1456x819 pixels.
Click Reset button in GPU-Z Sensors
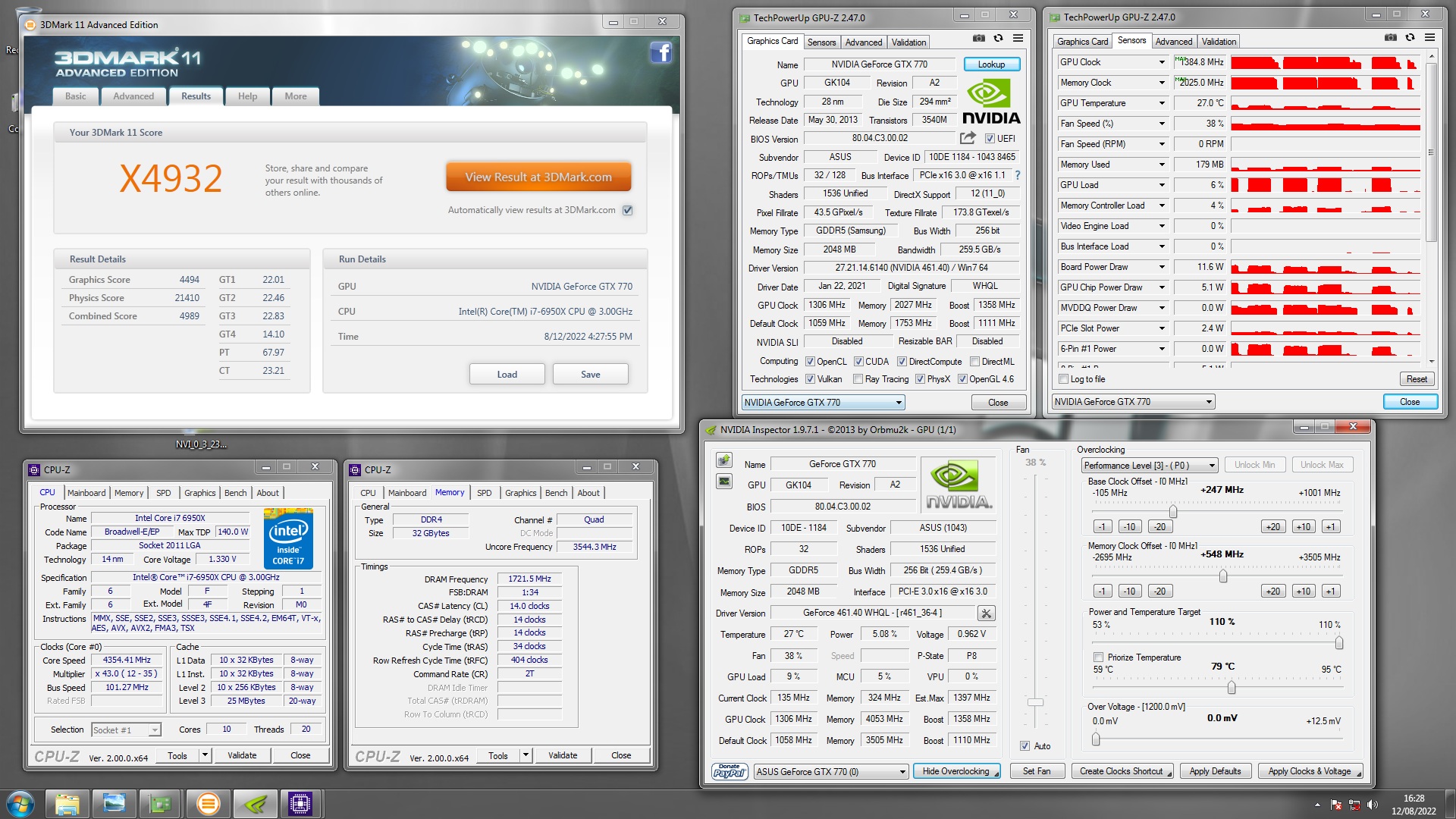click(x=1416, y=379)
